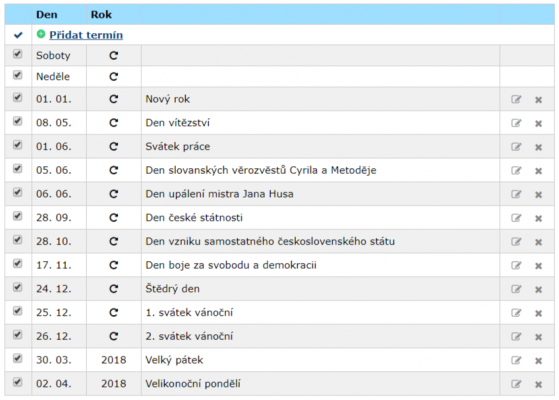This screenshot has height=400, width=559.
Task: Remove the Den upálení mistra Jana Husa row
Action: [x=538, y=195]
